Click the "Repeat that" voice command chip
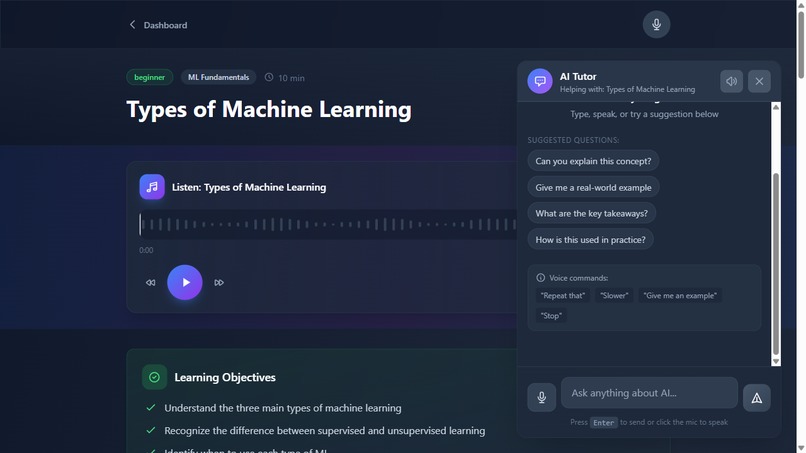 [563, 296]
